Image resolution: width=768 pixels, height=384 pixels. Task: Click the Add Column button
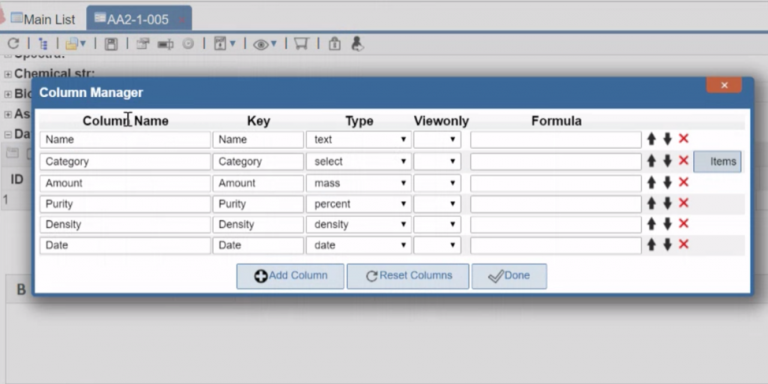290,276
